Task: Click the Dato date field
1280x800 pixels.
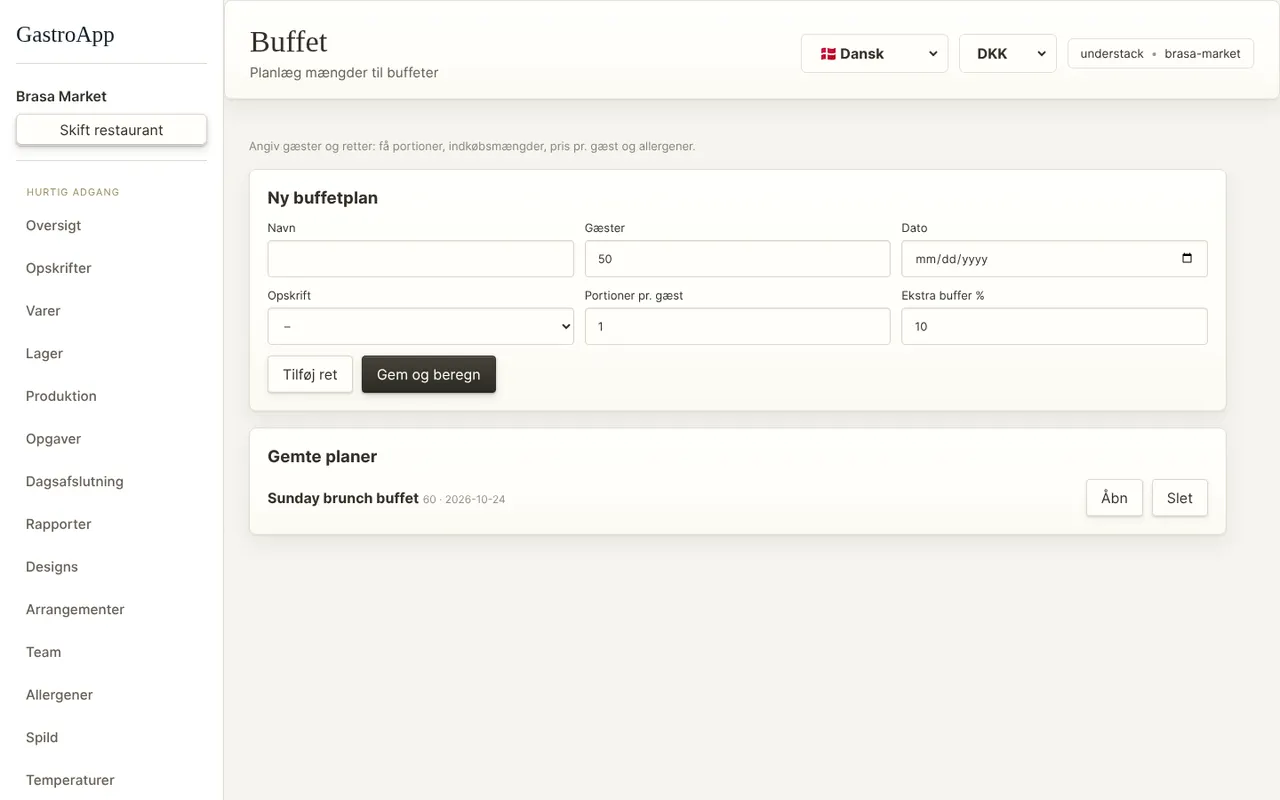Action: point(1054,258)
